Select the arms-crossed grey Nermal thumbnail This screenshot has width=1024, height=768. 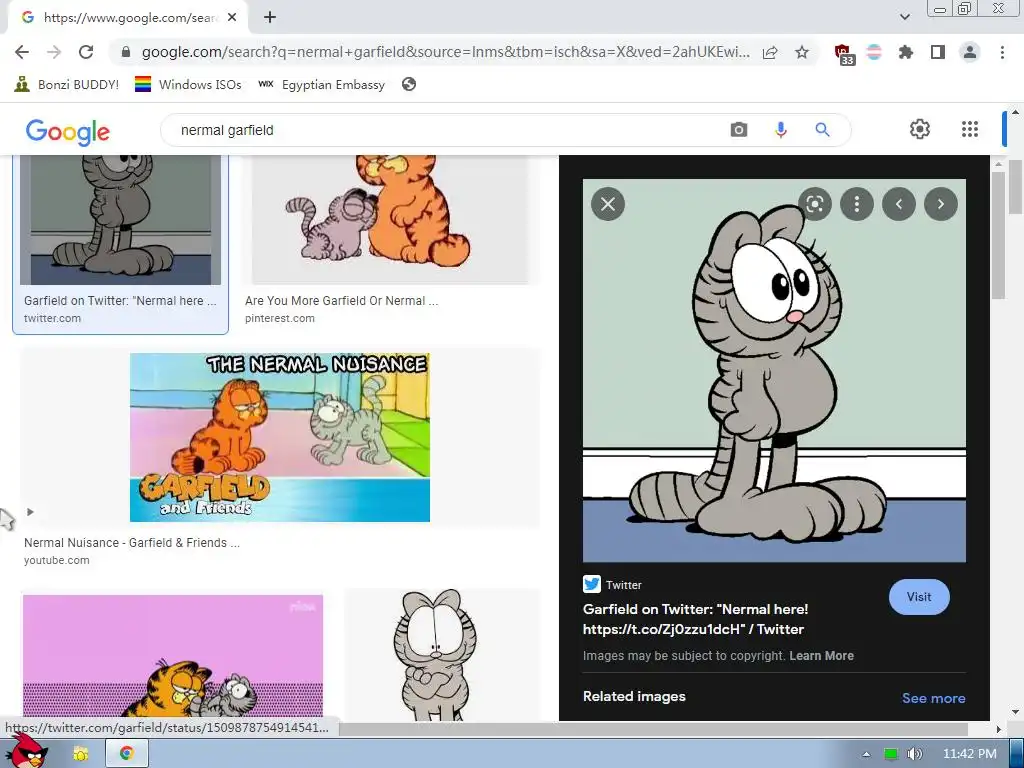click(442, 655)
